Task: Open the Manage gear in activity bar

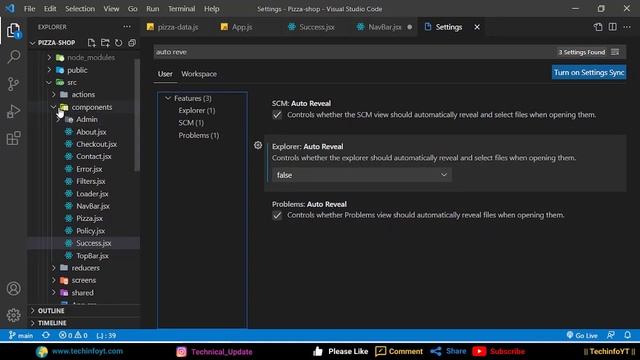Action: click(x=13, y=315)
